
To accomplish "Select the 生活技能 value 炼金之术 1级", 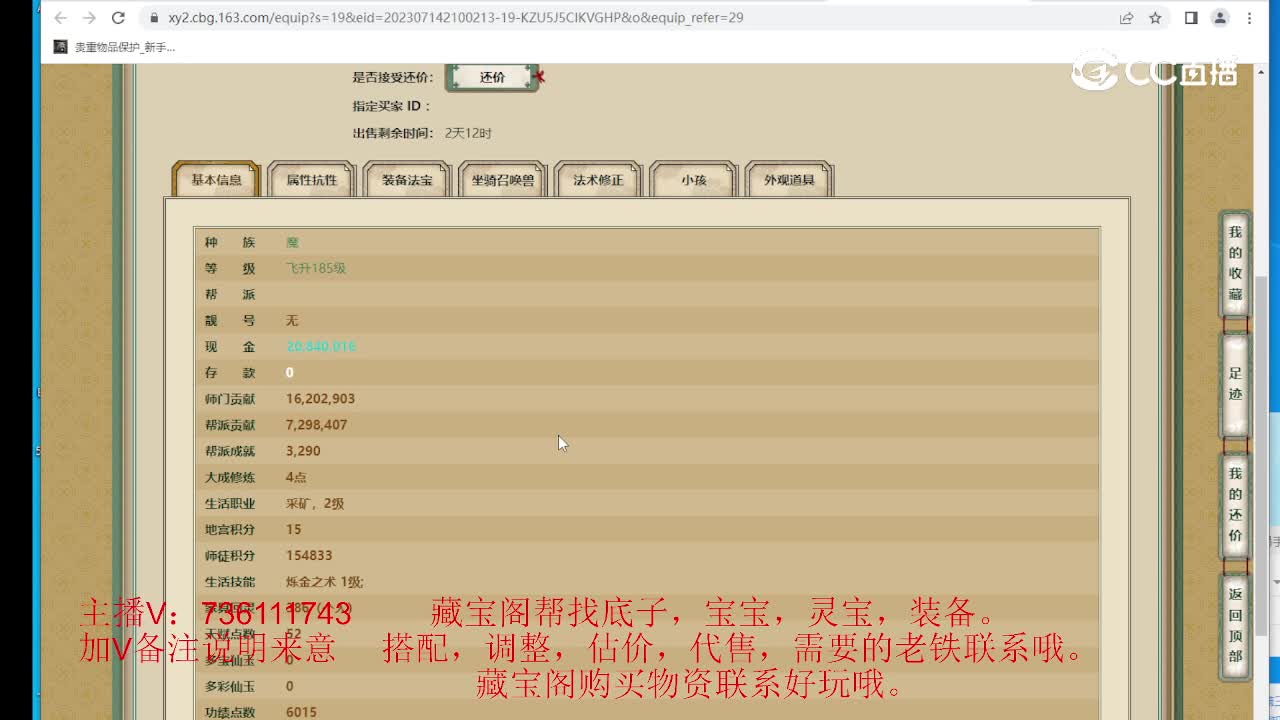I will tap(325, 581).
